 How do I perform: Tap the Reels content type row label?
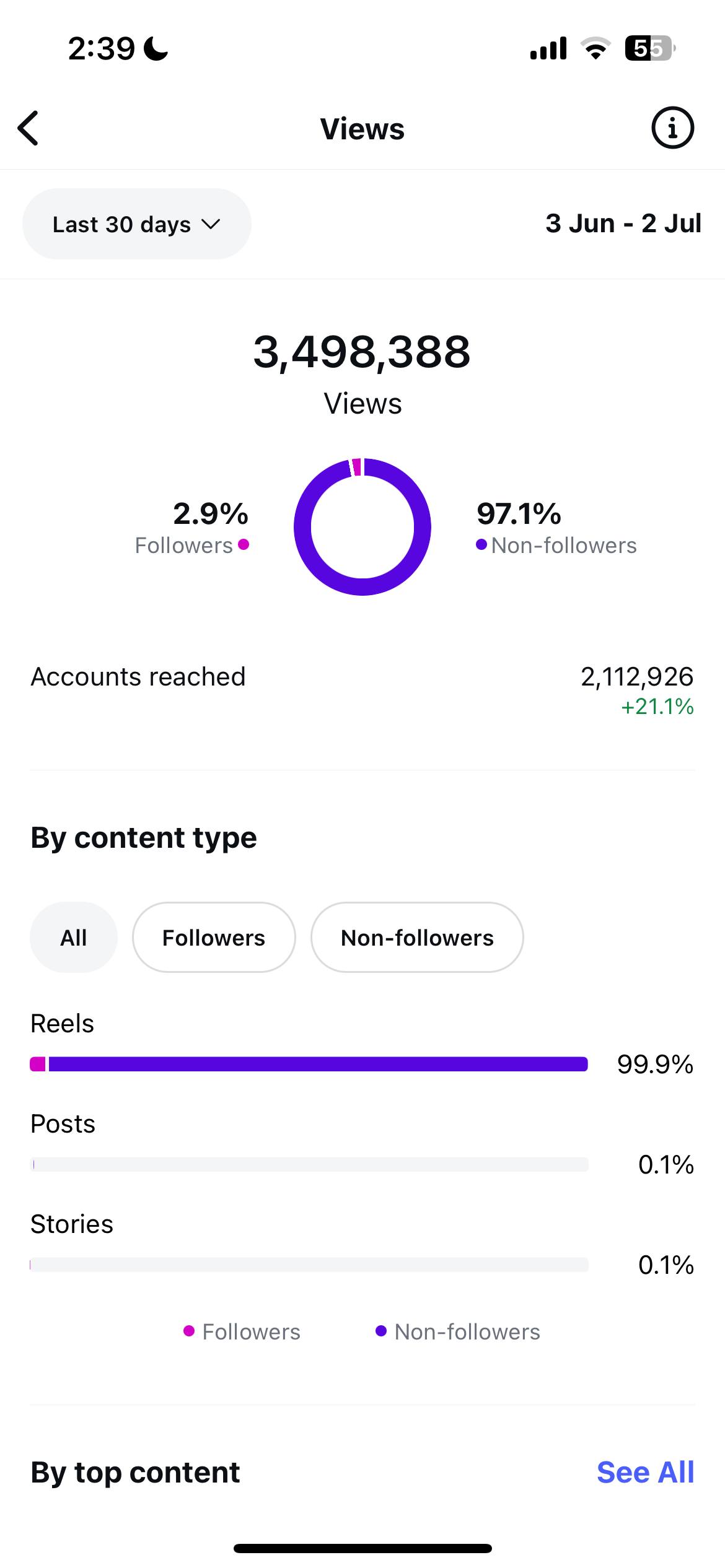tap(62, 1024)
